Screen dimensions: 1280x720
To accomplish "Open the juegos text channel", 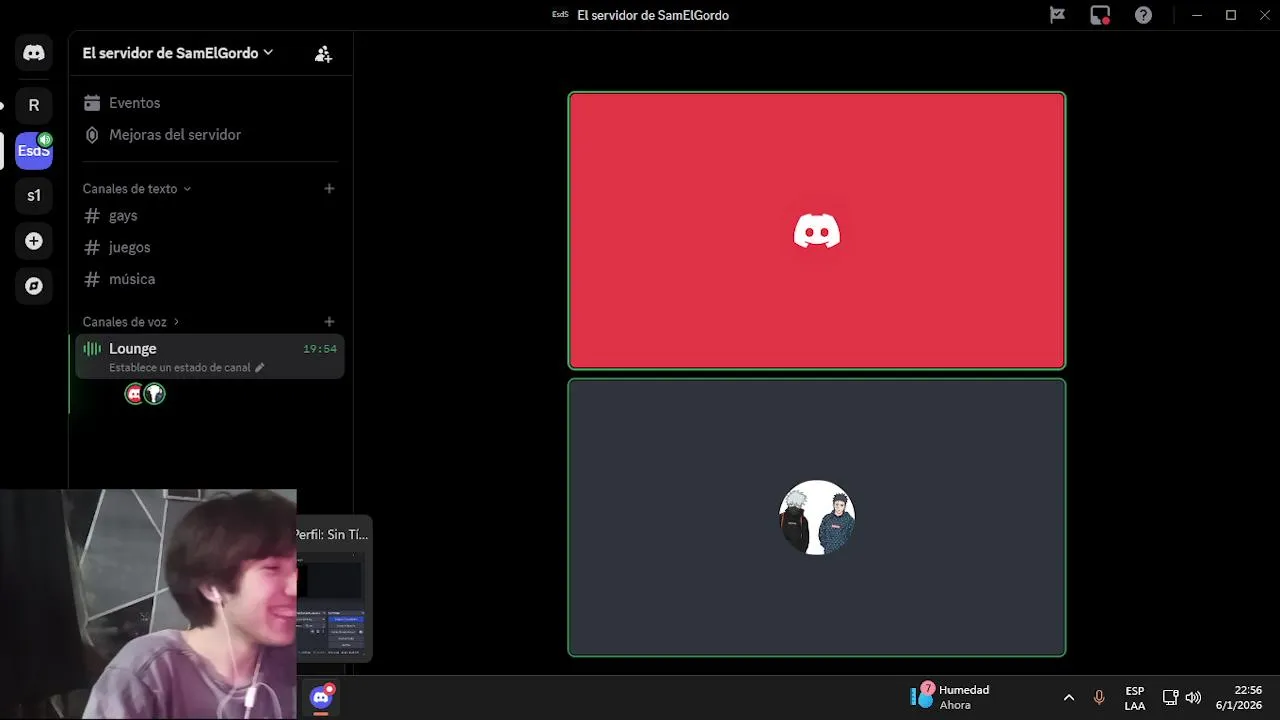I will click(x=210, y=247).
